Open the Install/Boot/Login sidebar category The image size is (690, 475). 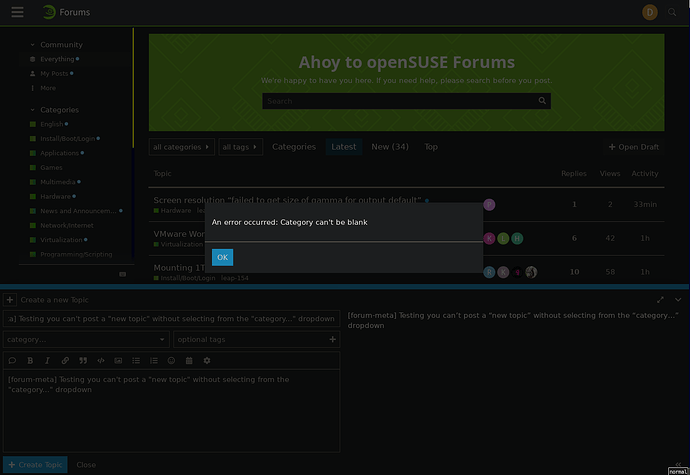point(67,139)
